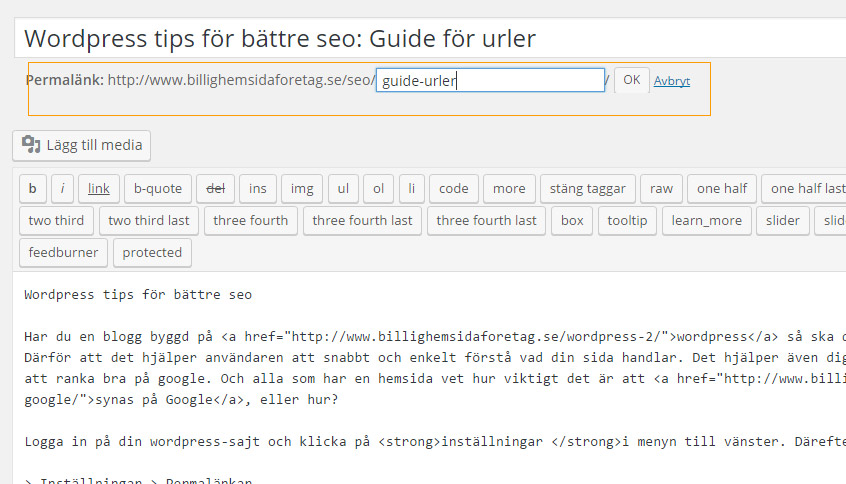Insert image with img button
846x484 pixels.
click(x=302, y=188)
